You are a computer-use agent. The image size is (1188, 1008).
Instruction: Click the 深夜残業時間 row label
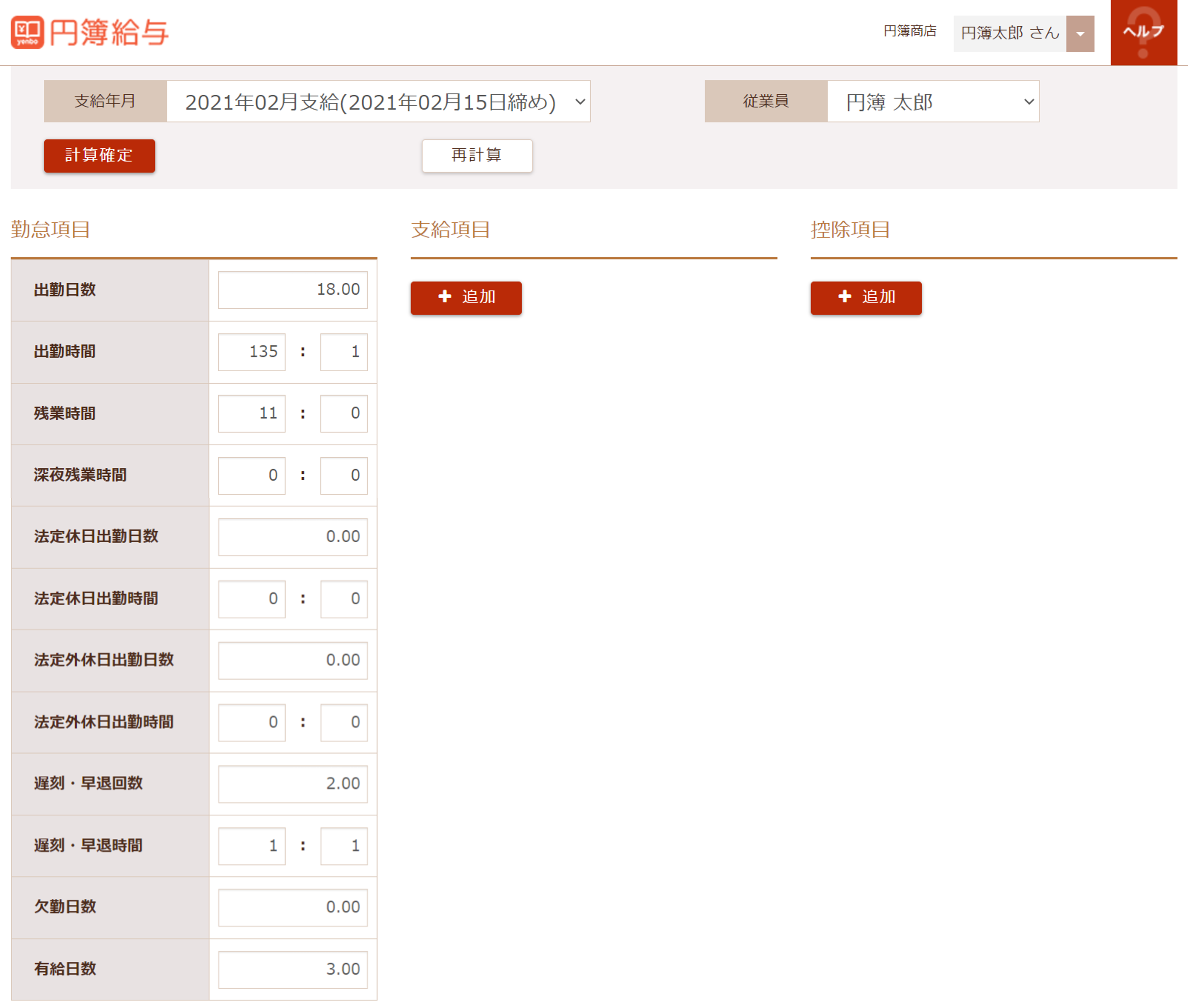(80, 475)
